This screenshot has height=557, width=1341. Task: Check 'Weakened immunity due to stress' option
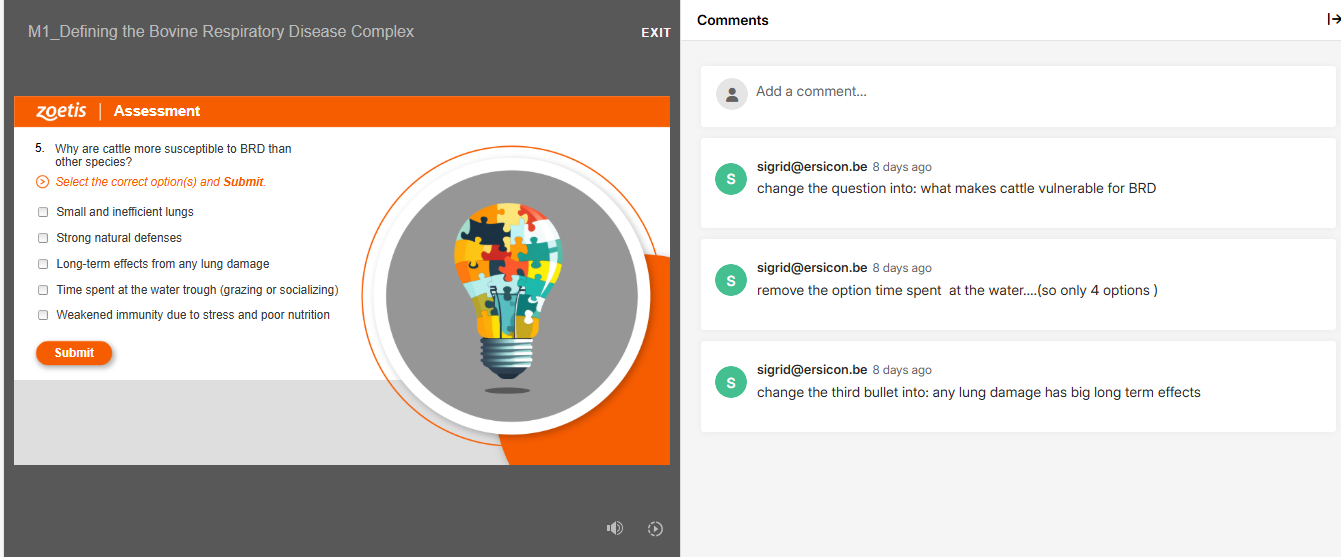coord(43,315)
